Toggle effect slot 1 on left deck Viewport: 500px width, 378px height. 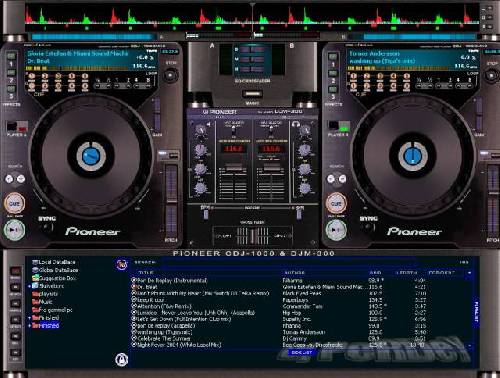tap(11, 56)
